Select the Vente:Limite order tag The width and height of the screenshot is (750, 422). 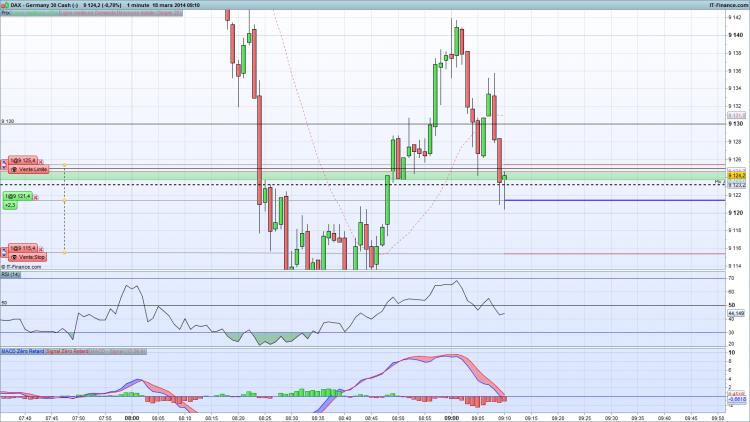click(29, 169)
